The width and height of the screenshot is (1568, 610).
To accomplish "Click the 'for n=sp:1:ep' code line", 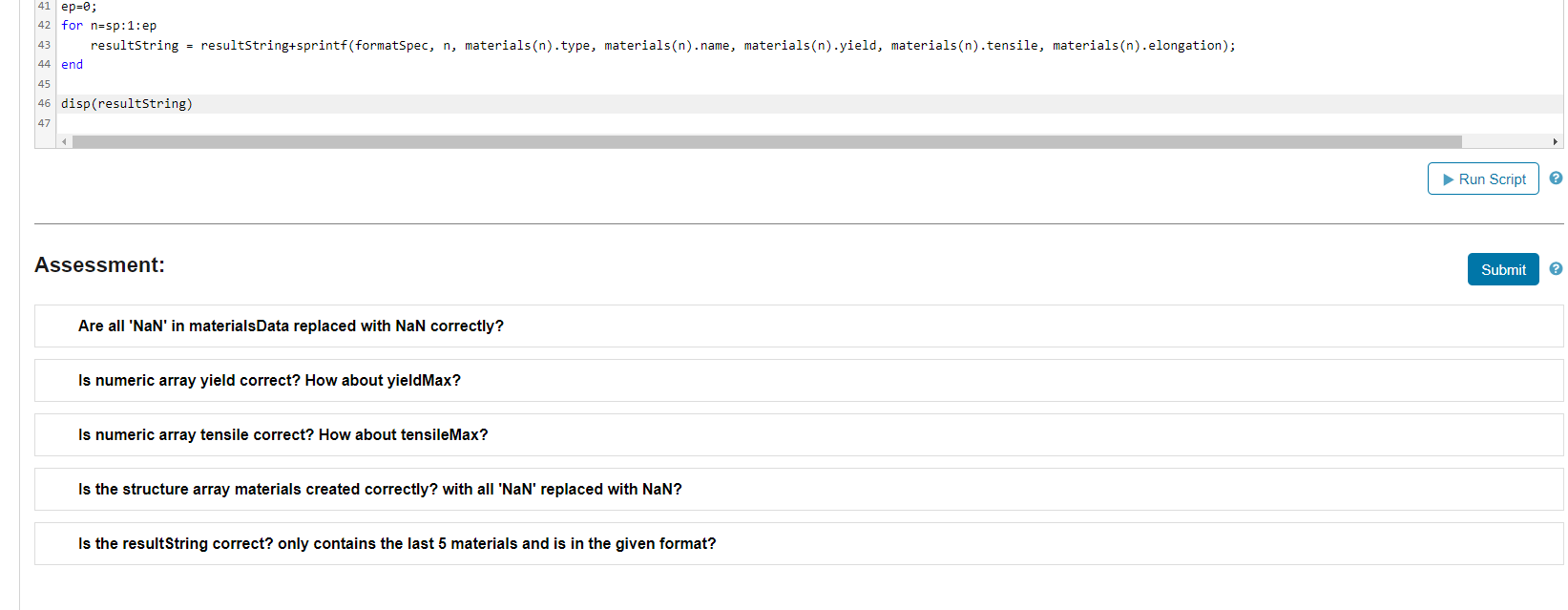I will [x=109, y=26].
